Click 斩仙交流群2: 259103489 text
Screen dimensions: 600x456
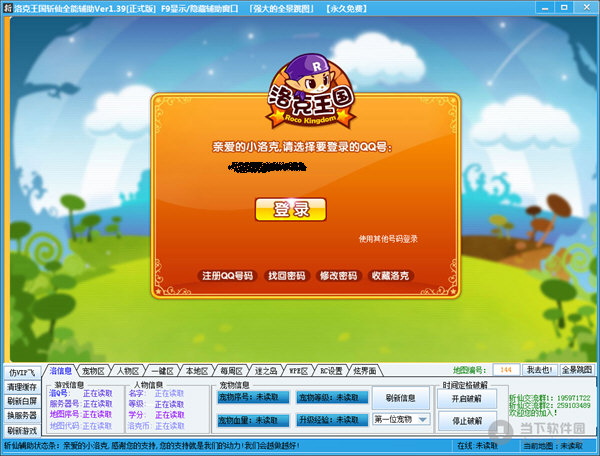tap(549, 405)
